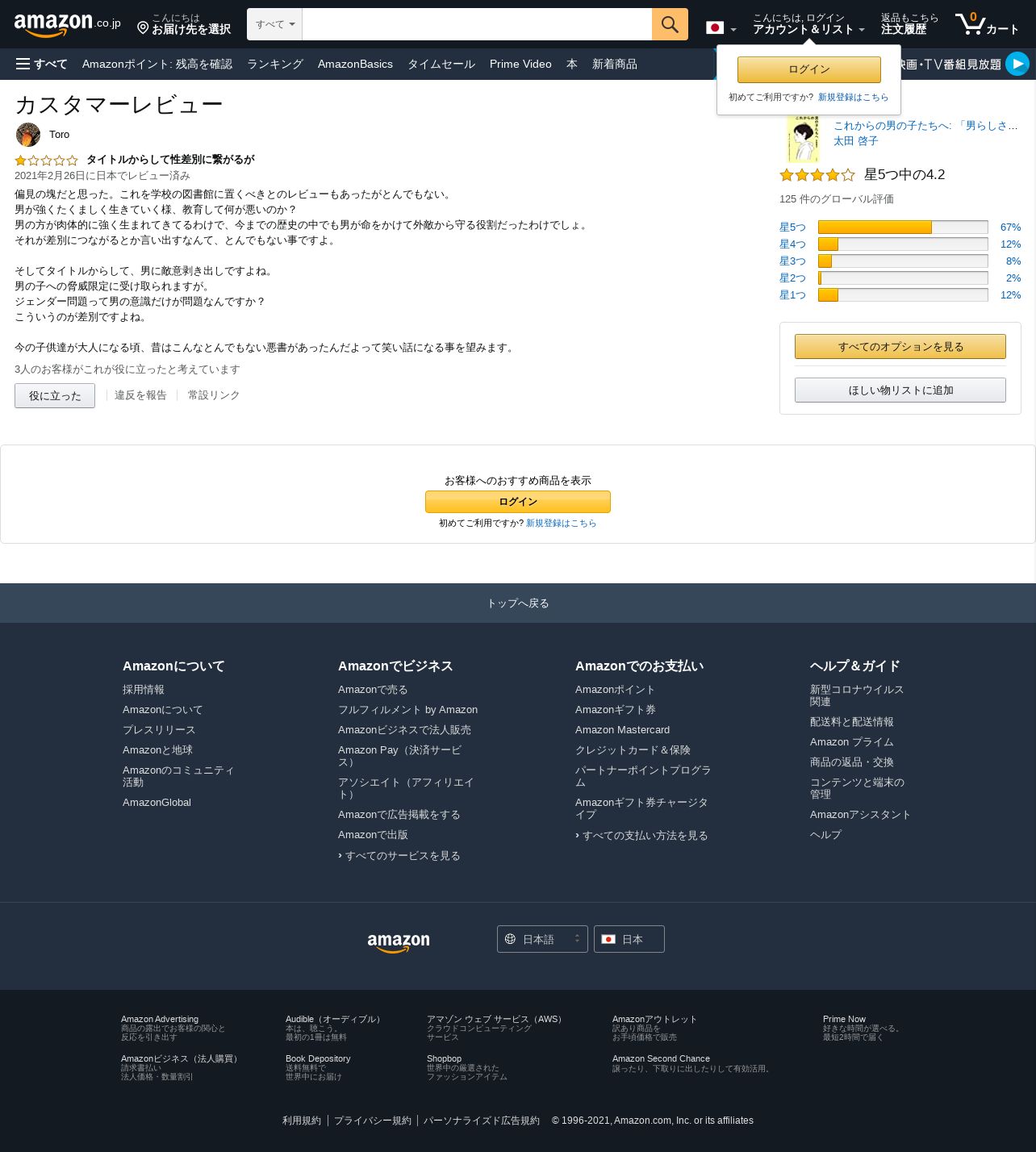
Task: Open the 日本 country selector in footer
Action: 629,939
